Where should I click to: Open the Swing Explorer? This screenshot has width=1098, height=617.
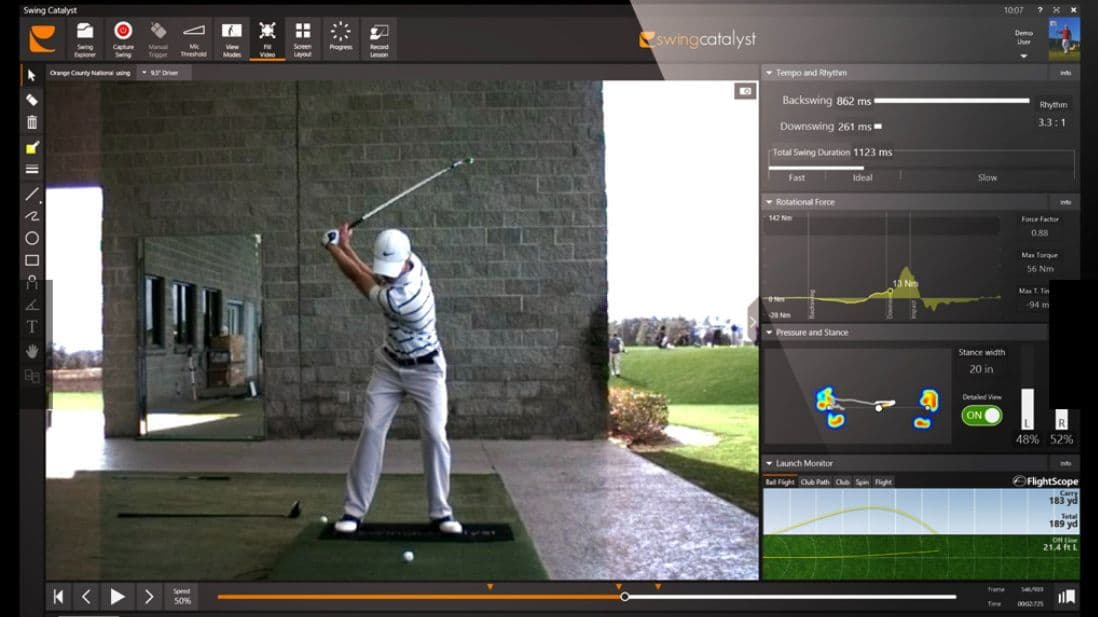click(85, 38)
